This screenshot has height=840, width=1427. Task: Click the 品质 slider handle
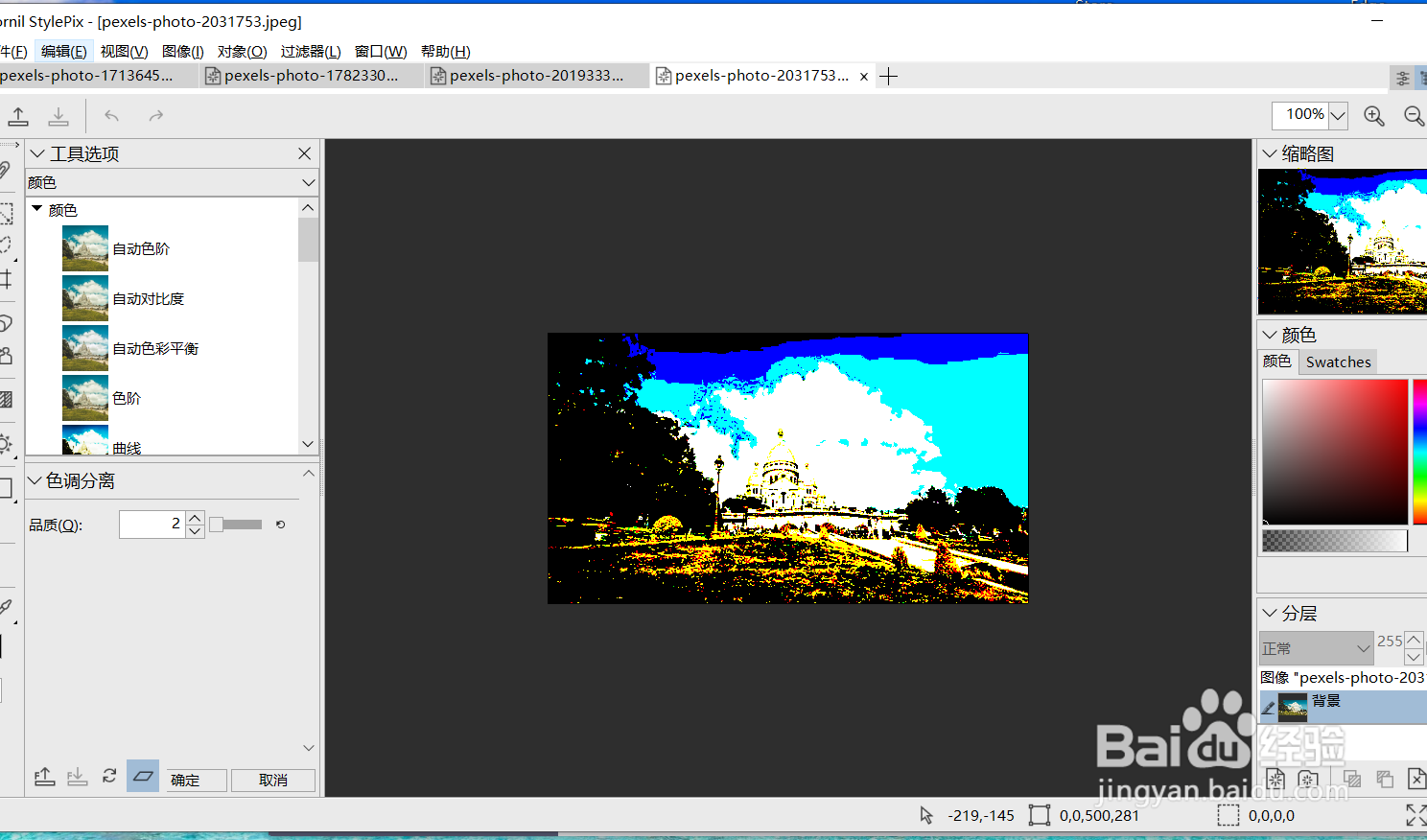(x=217, y=525)
